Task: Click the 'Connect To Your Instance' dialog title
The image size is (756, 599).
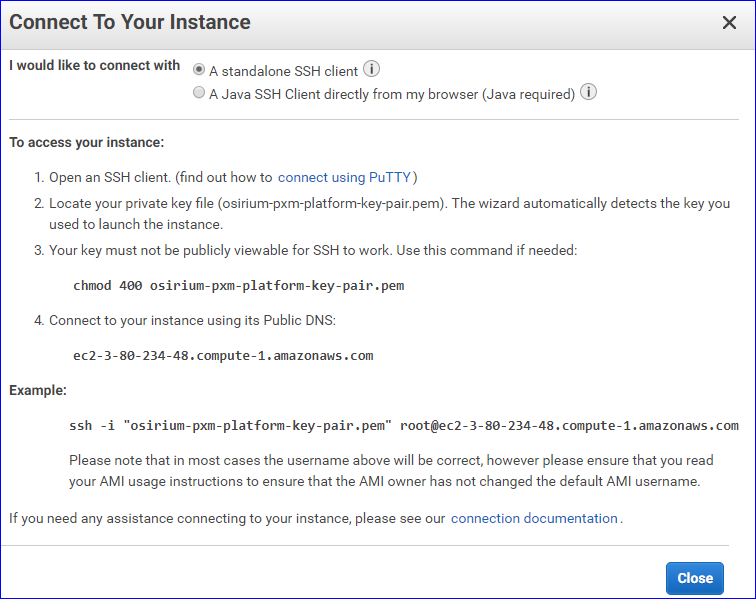Action: click(x=130, y=22)
